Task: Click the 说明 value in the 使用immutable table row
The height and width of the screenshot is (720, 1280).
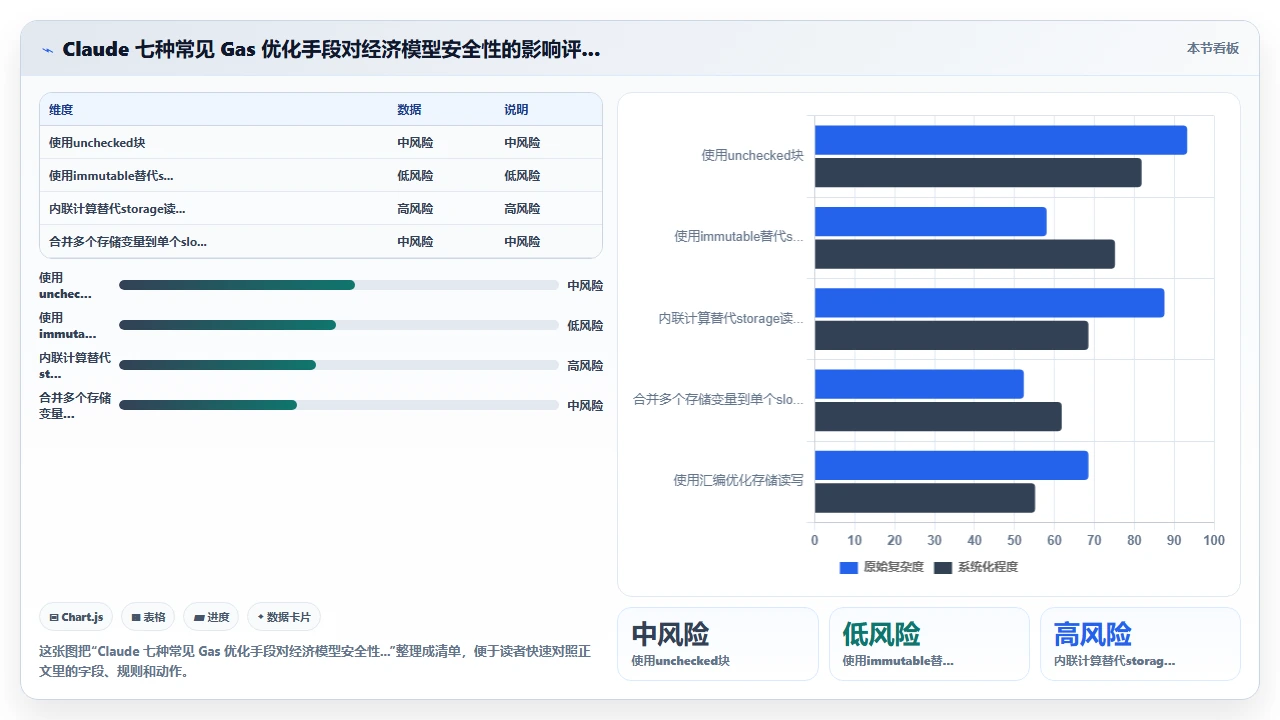Action: (522, 176)
